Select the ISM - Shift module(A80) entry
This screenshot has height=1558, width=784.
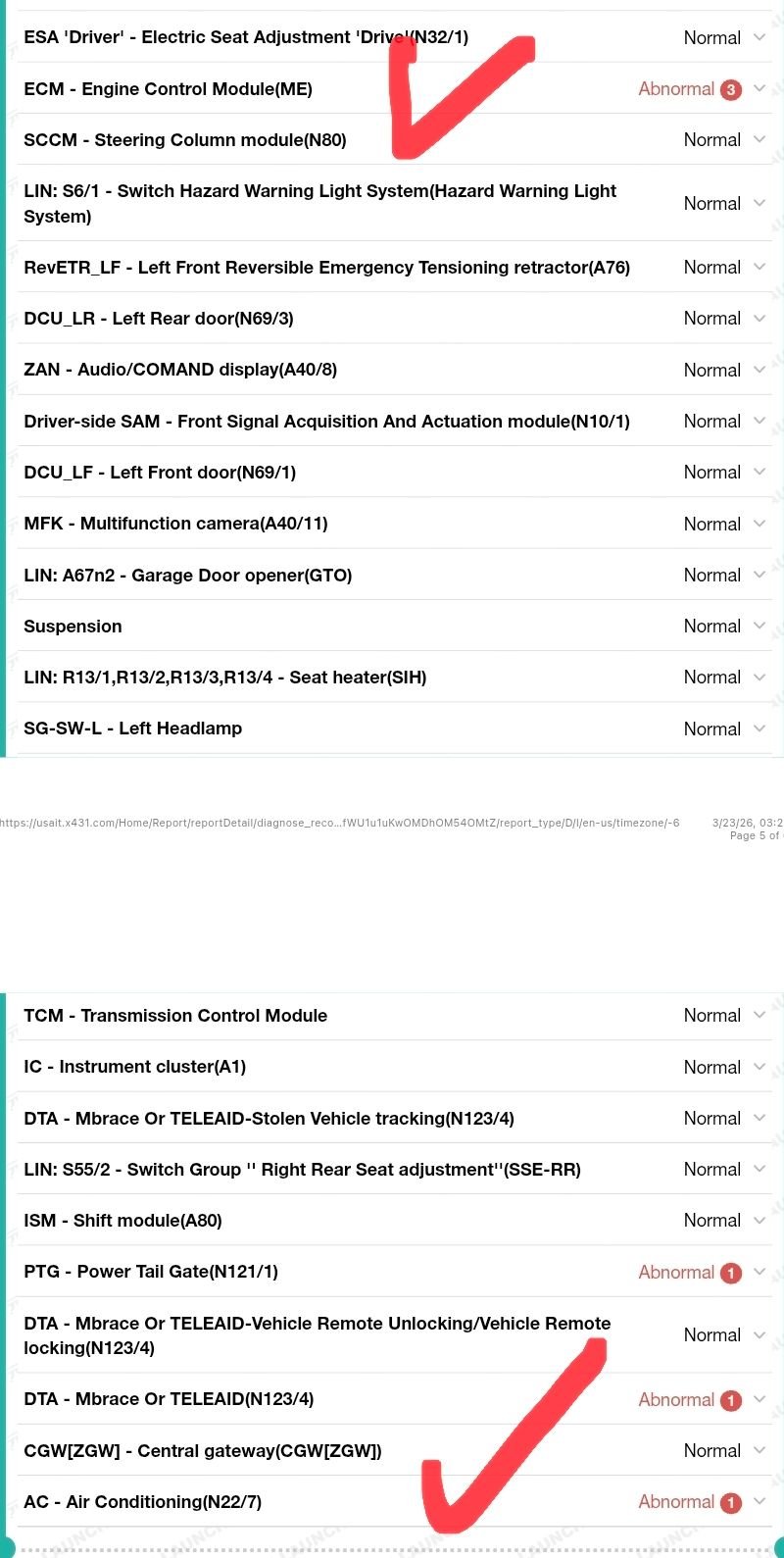click(122, 1221)
